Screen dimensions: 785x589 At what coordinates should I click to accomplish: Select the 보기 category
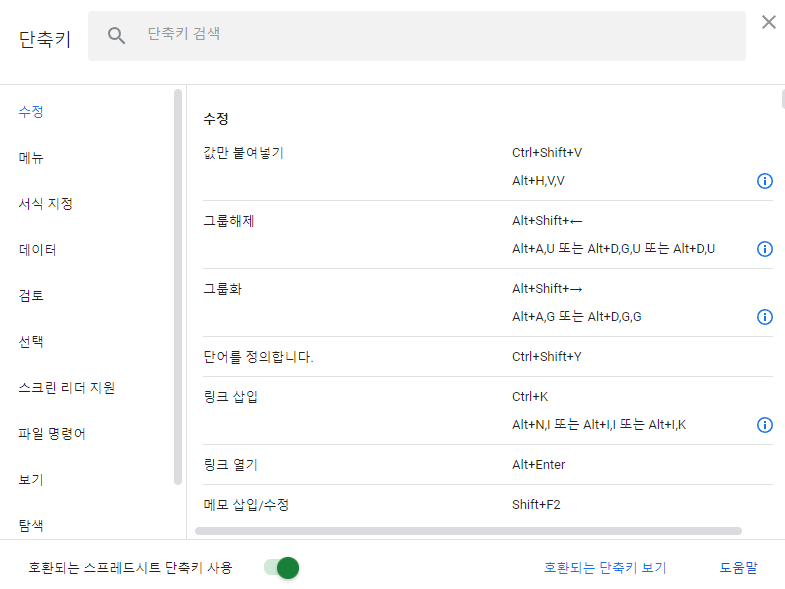[31, 480]
